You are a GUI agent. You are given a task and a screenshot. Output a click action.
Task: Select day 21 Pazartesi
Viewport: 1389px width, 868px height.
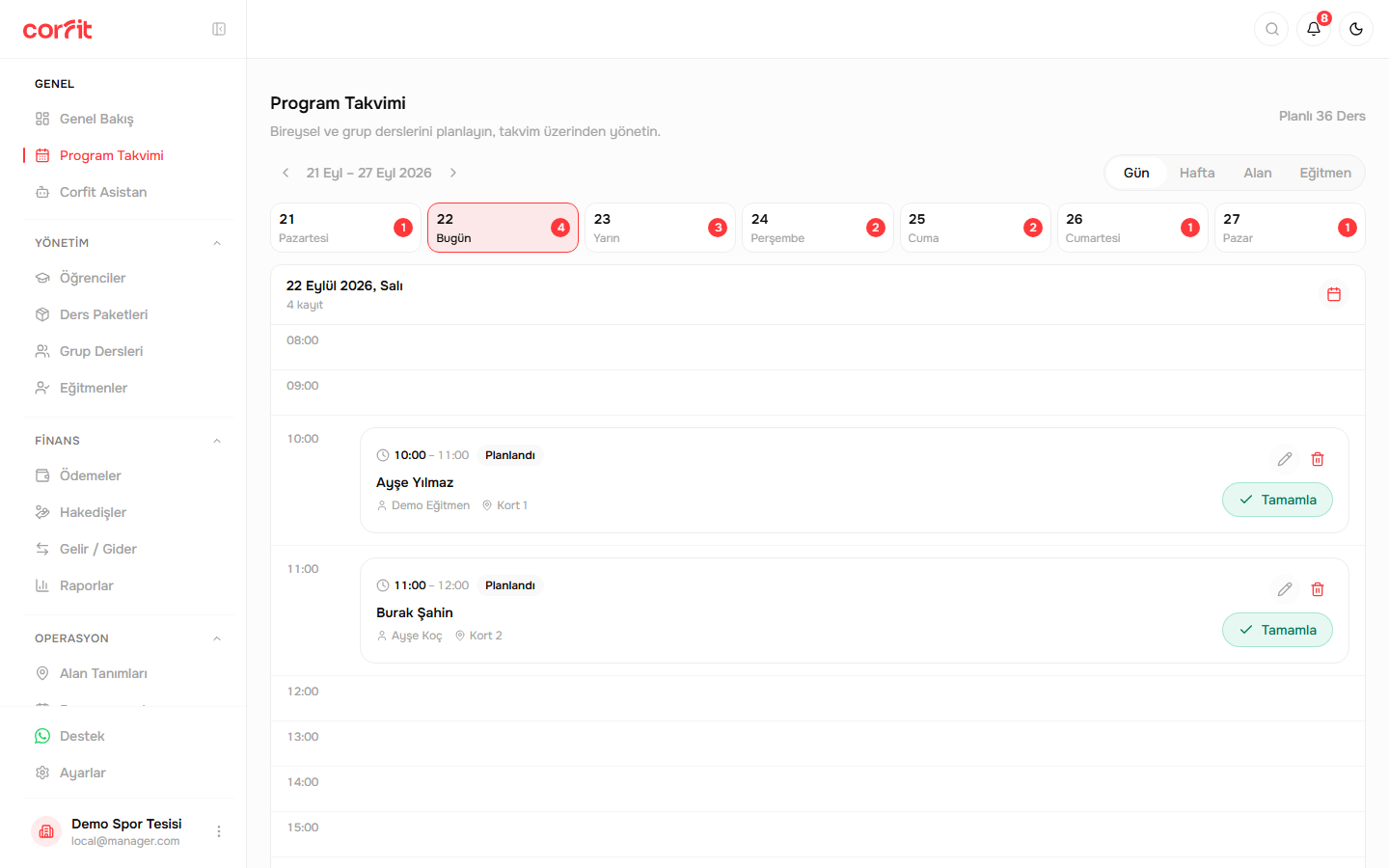(x=346, y=228)
